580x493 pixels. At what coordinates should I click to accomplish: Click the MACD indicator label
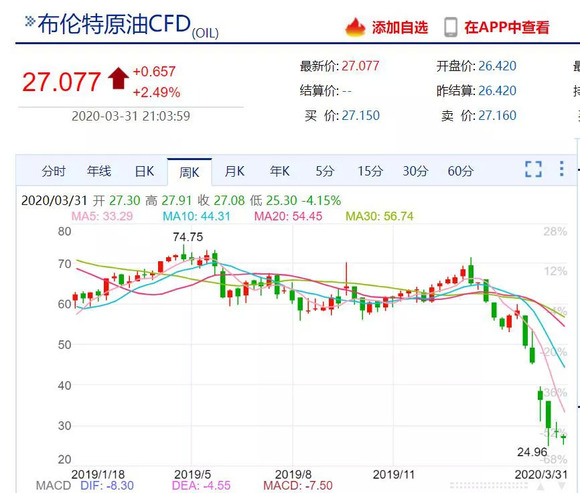click(x=53, y=486)
